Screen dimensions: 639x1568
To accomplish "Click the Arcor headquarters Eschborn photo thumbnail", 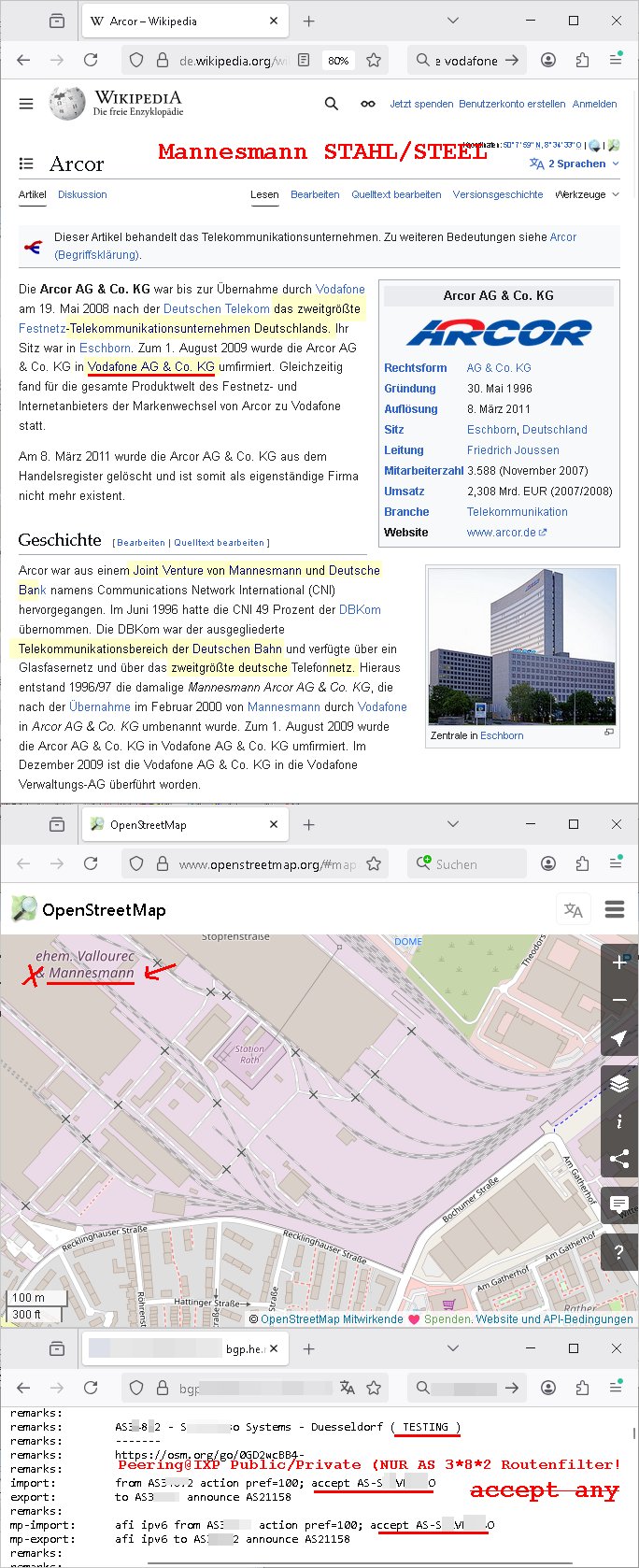I will (x=520, y=645).
